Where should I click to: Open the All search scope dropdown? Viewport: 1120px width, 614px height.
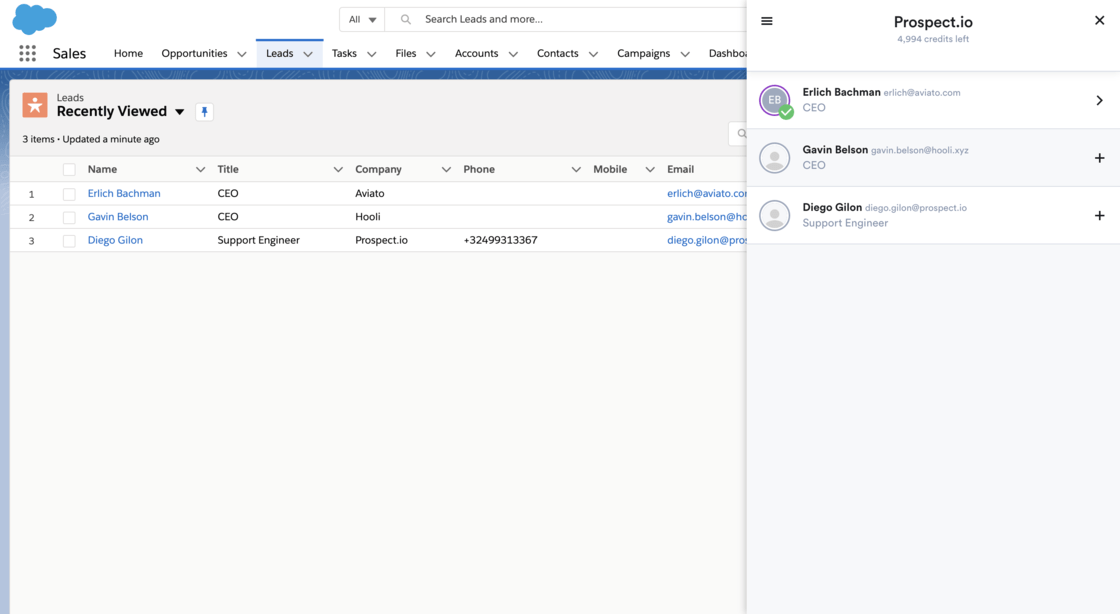362,19
